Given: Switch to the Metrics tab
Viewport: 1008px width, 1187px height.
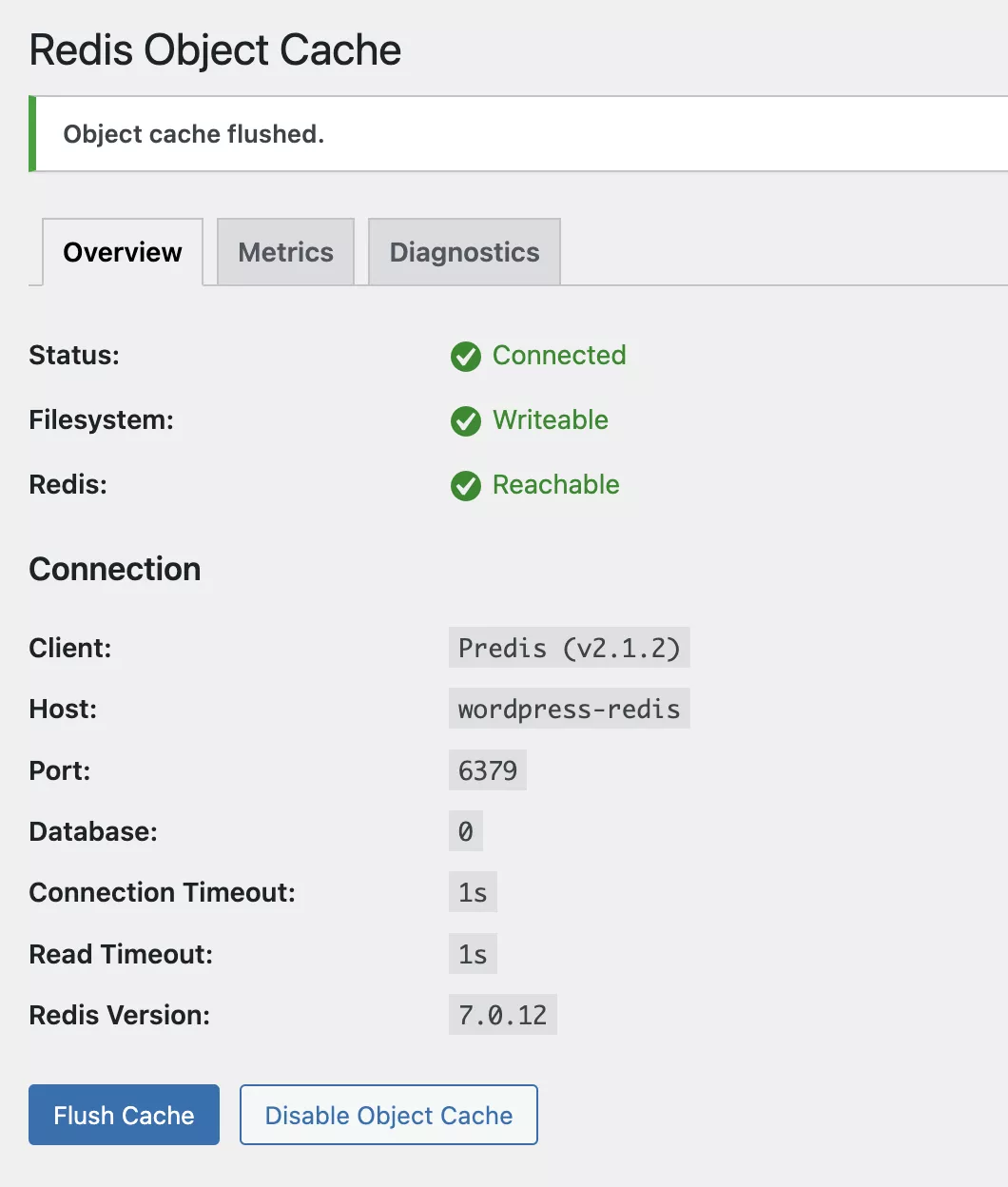Looking at the screenshot, I should pos(285,252).
